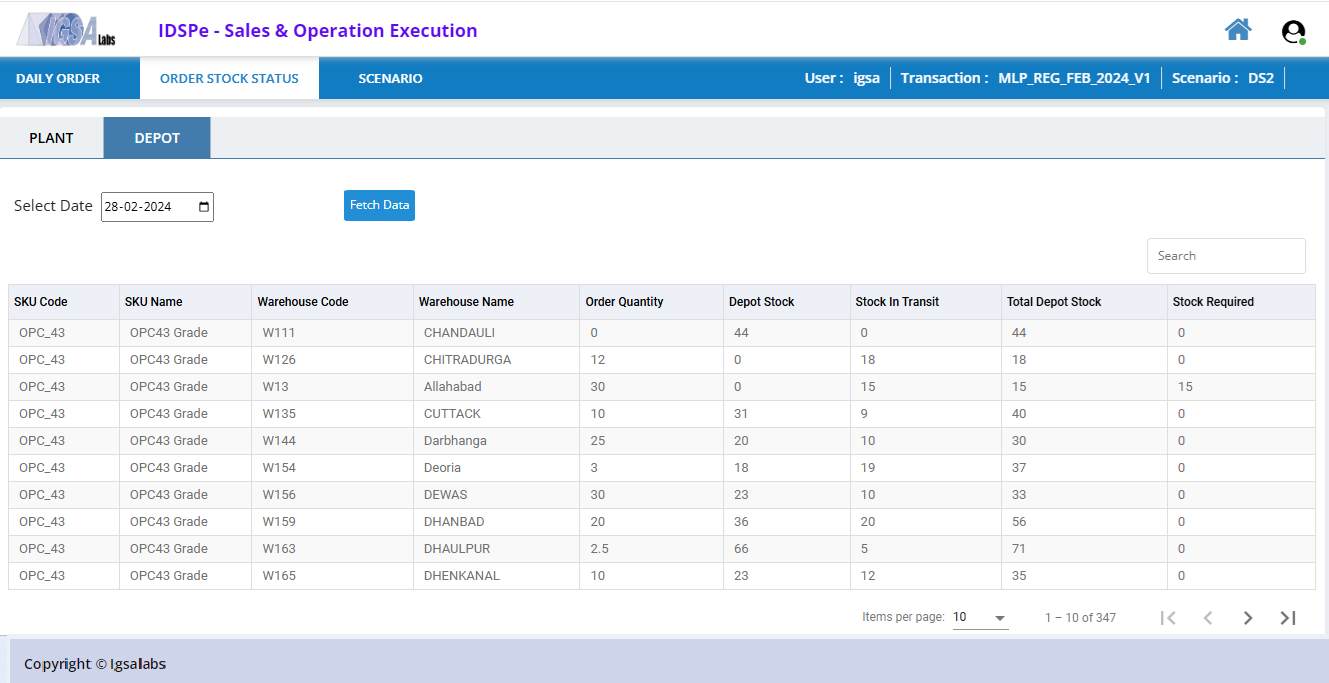Click the User igsa label
The width and height of the screenshot is (1329, 683).
(842, 78)
